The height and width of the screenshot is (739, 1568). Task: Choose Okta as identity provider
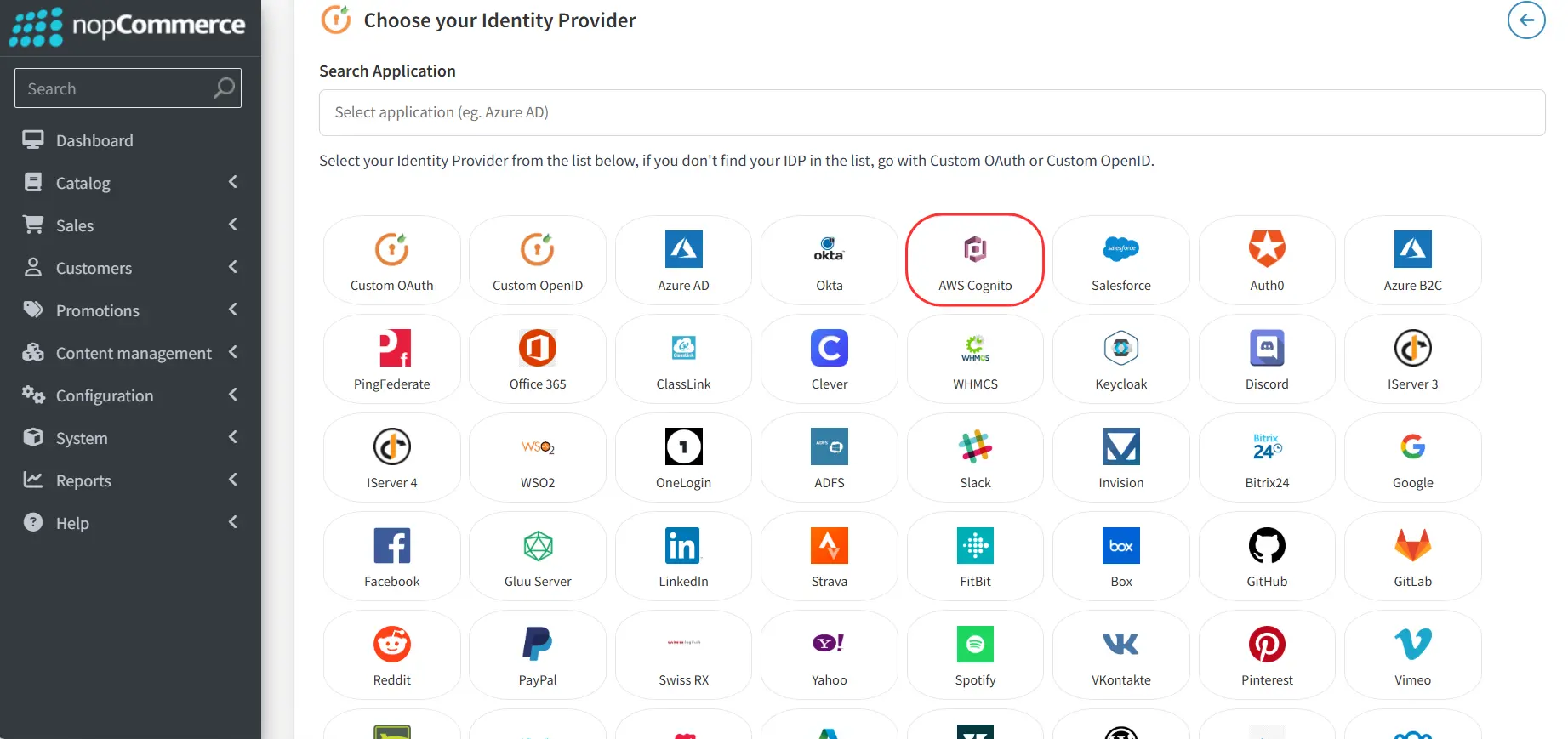tap(828, 259)
